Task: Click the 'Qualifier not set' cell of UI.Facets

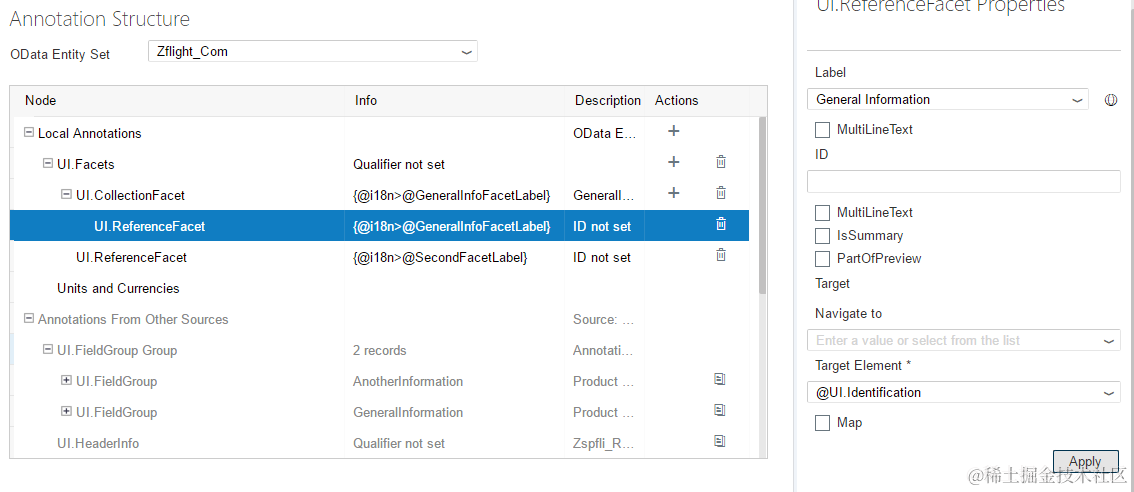Action: 399,164
